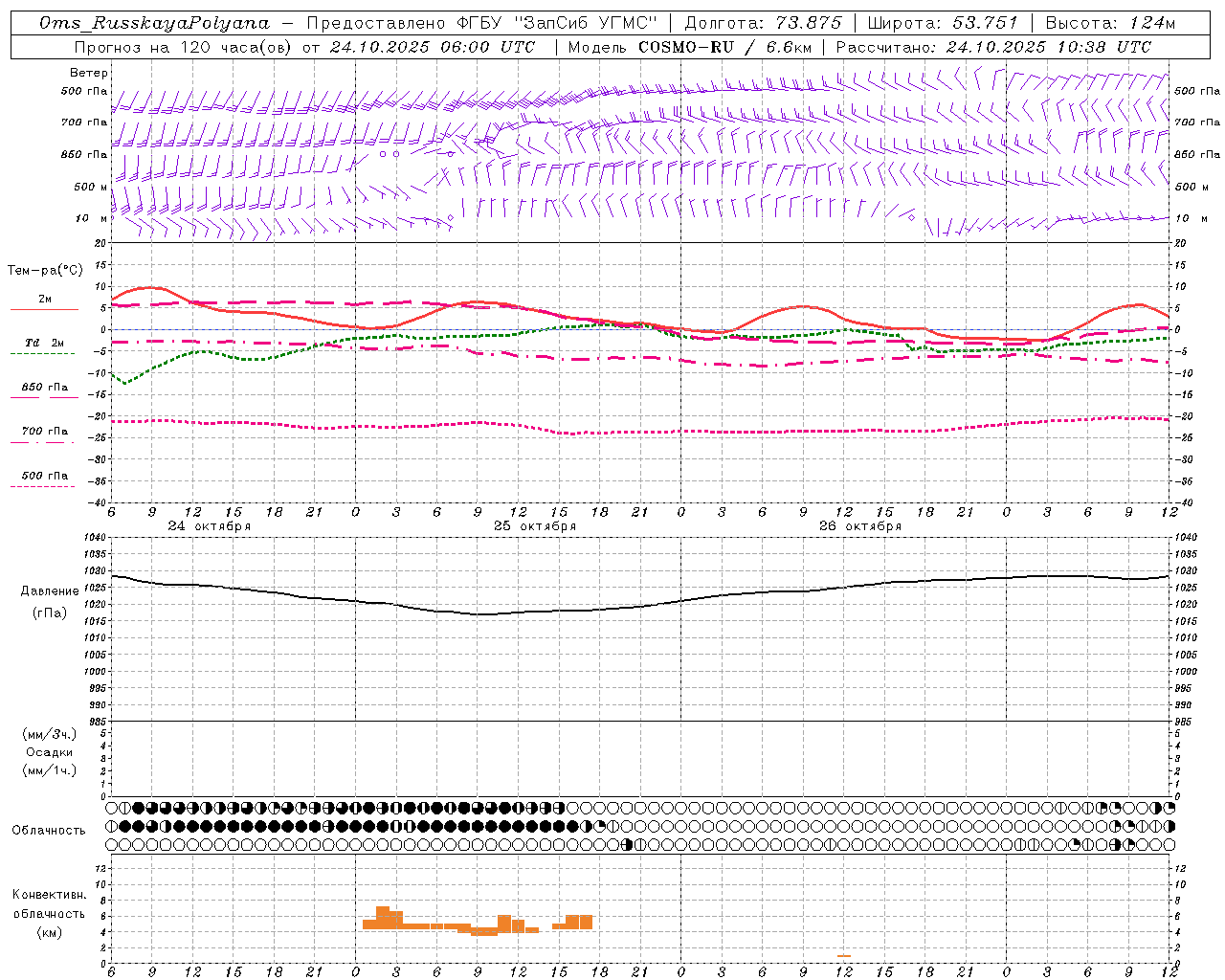
Task: Click the station title Oms_RusskayaPolyana
Action: [155, 22]
